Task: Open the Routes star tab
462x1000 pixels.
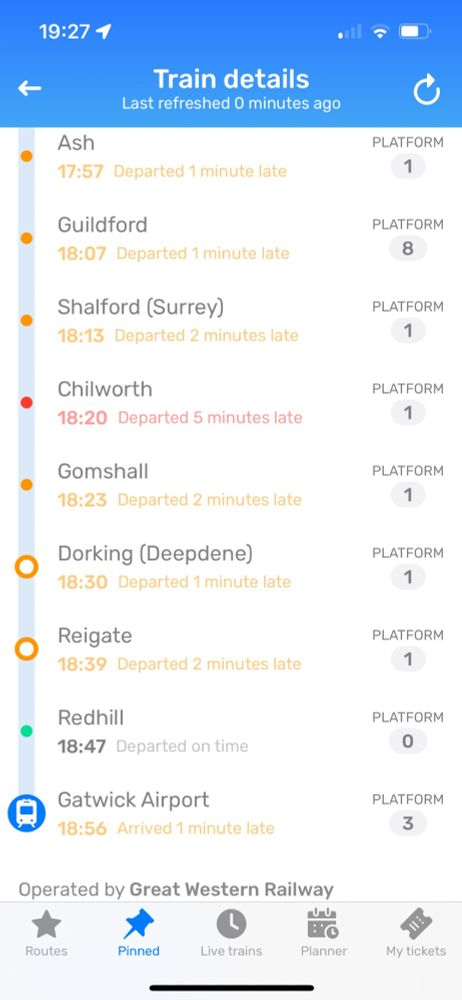Action: click(46, 933)
